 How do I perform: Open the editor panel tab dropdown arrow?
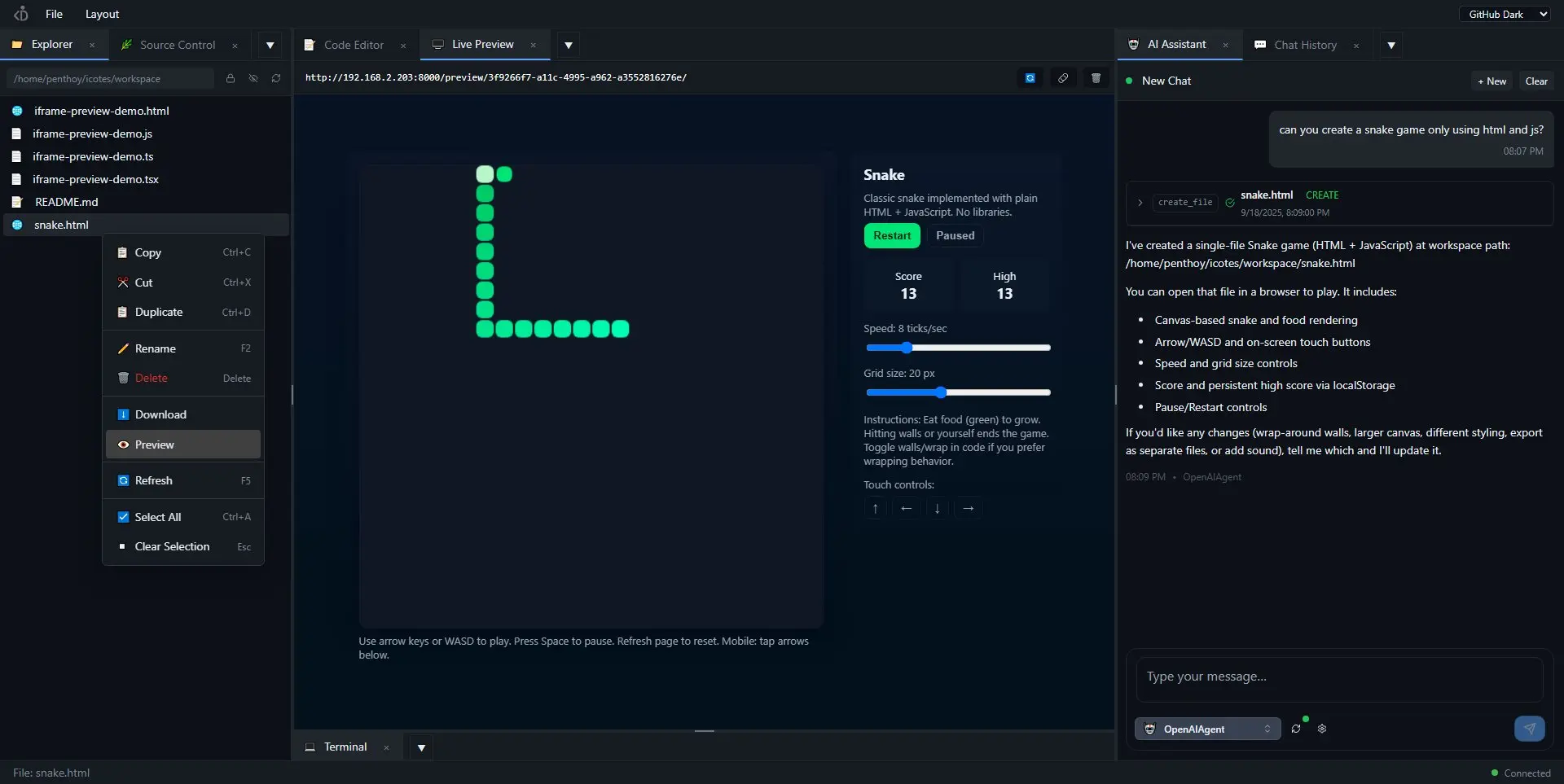(x=569, y=46)
